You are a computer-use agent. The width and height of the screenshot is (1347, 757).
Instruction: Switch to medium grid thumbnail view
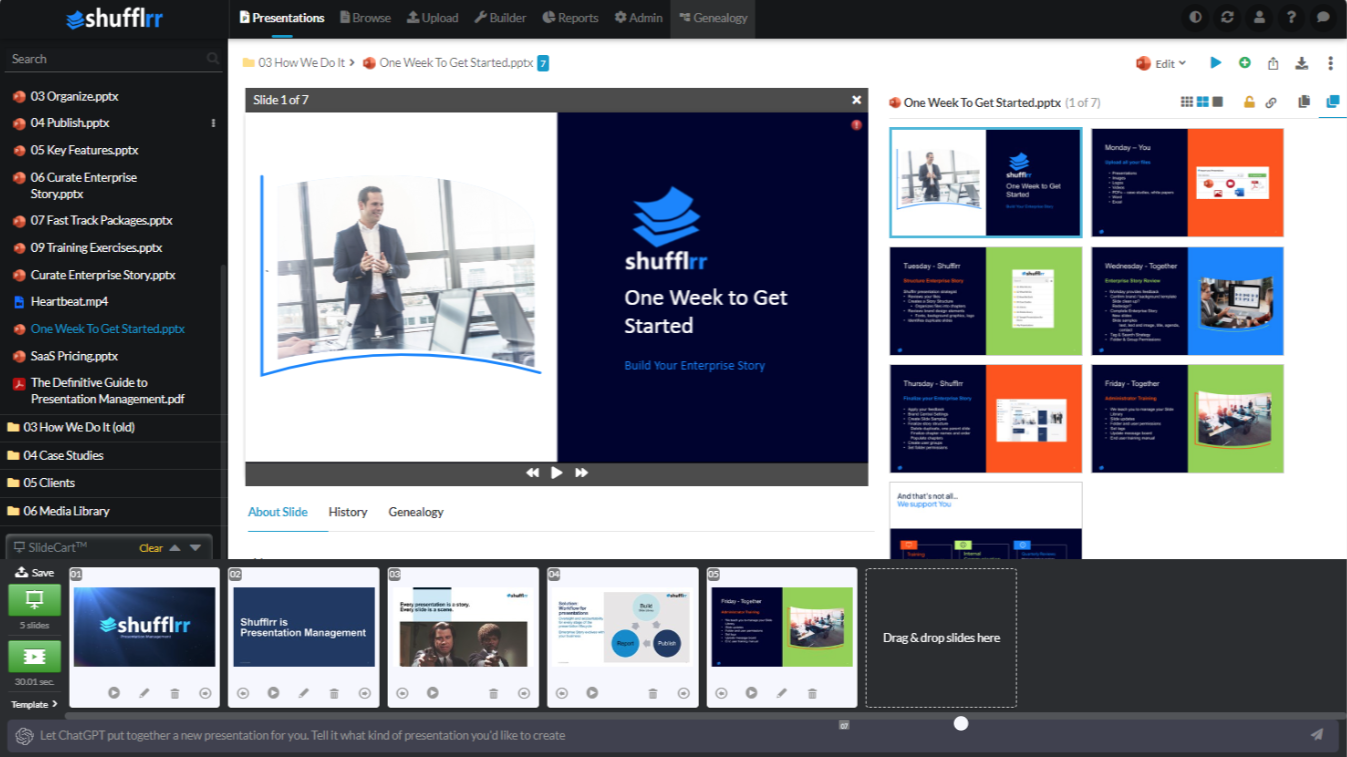click(1202, 102)
